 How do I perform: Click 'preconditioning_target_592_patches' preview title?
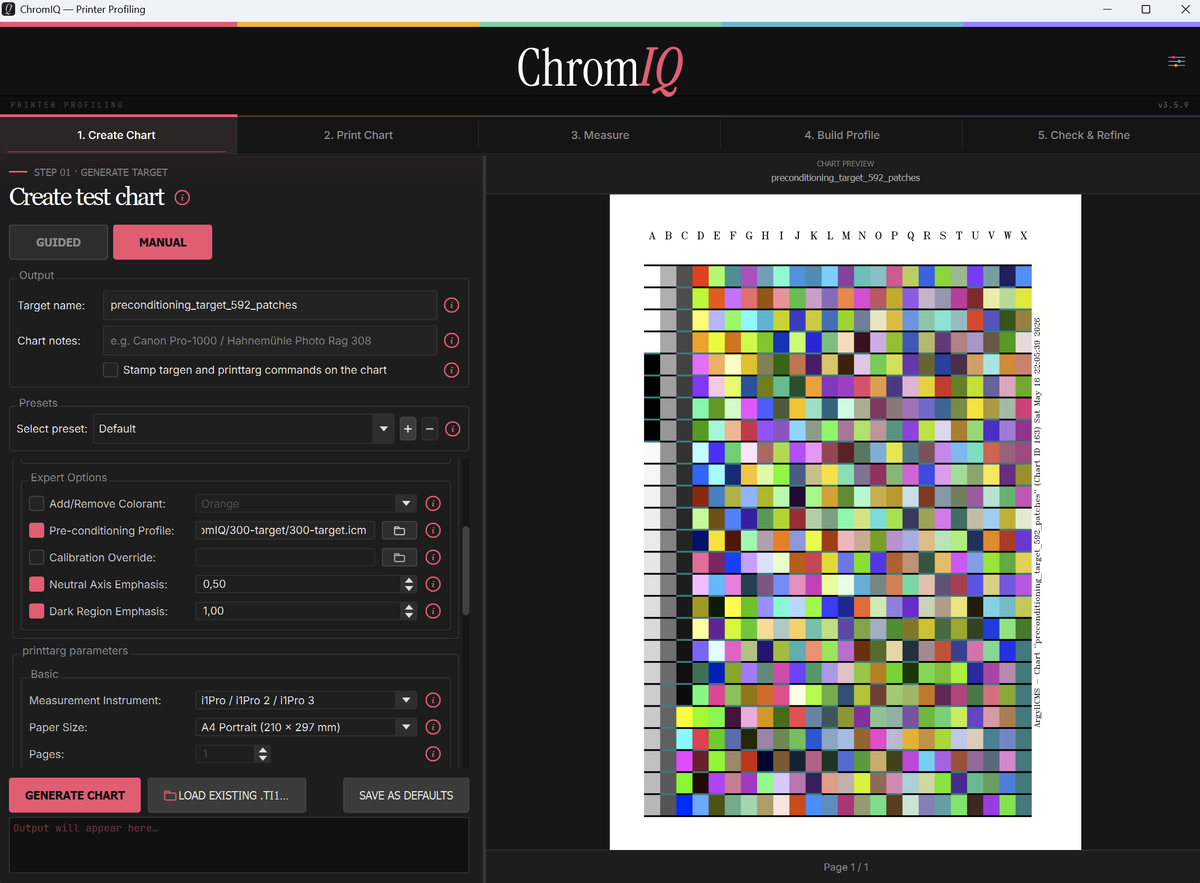845,178
